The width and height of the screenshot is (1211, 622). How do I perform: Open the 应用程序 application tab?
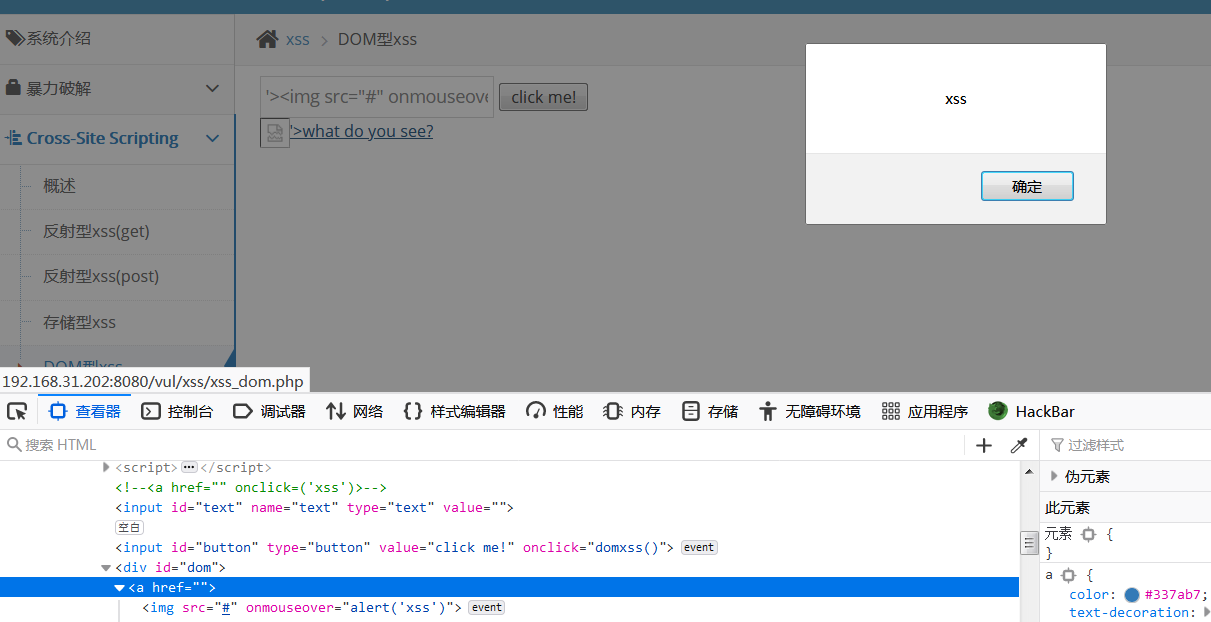click(925, 411)
